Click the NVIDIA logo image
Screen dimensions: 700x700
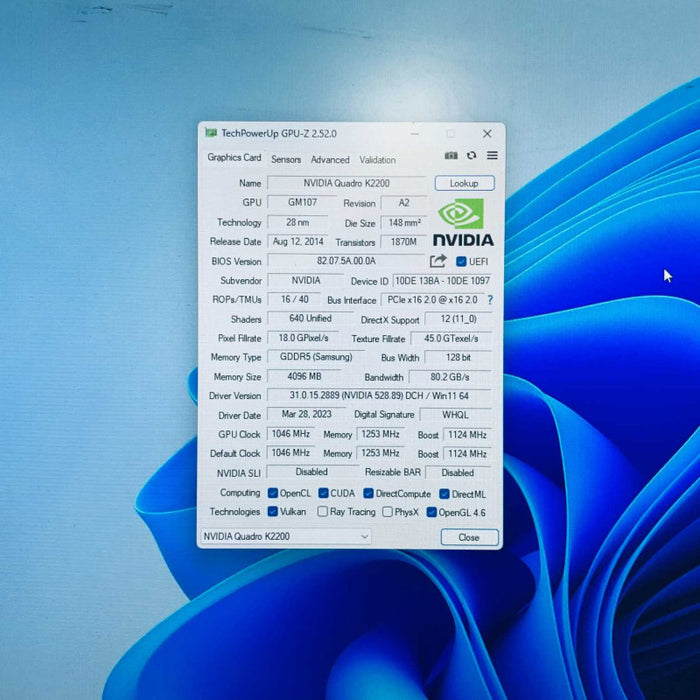[x=463, y=222]
